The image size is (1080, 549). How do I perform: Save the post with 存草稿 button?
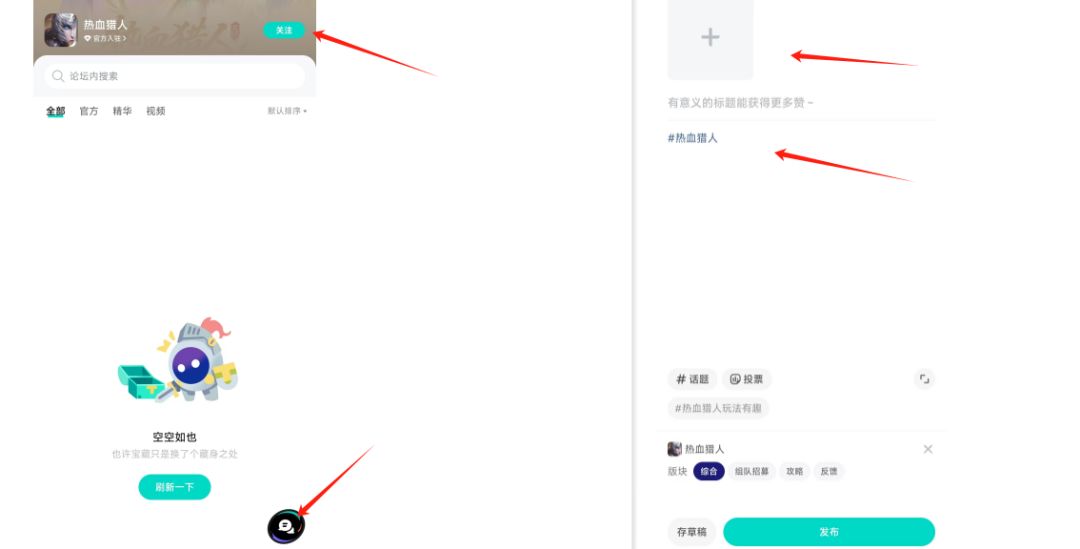(x=692, y=532)
